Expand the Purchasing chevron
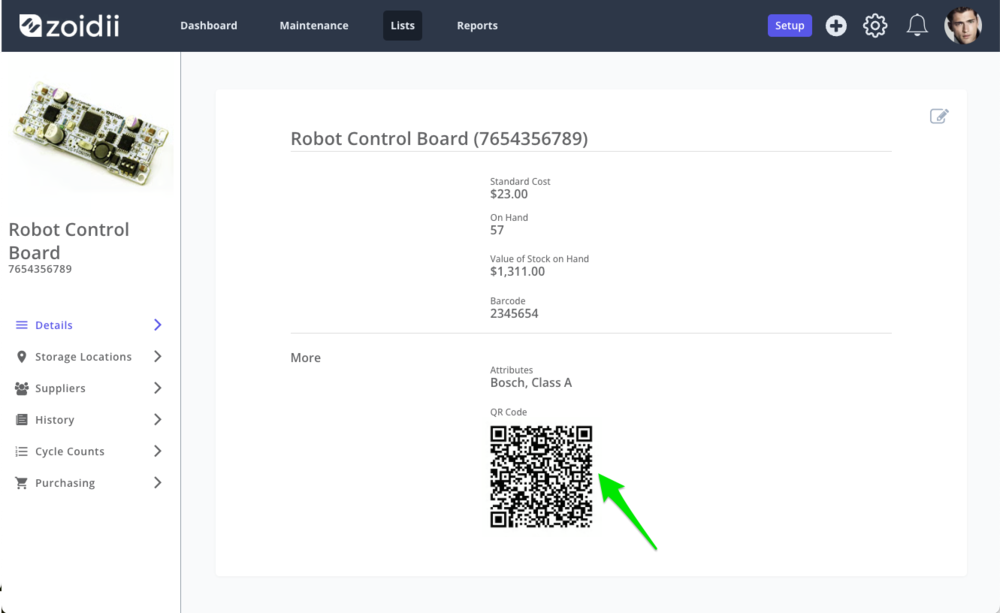The image size is (1000, 613). (x=158, y=483)
